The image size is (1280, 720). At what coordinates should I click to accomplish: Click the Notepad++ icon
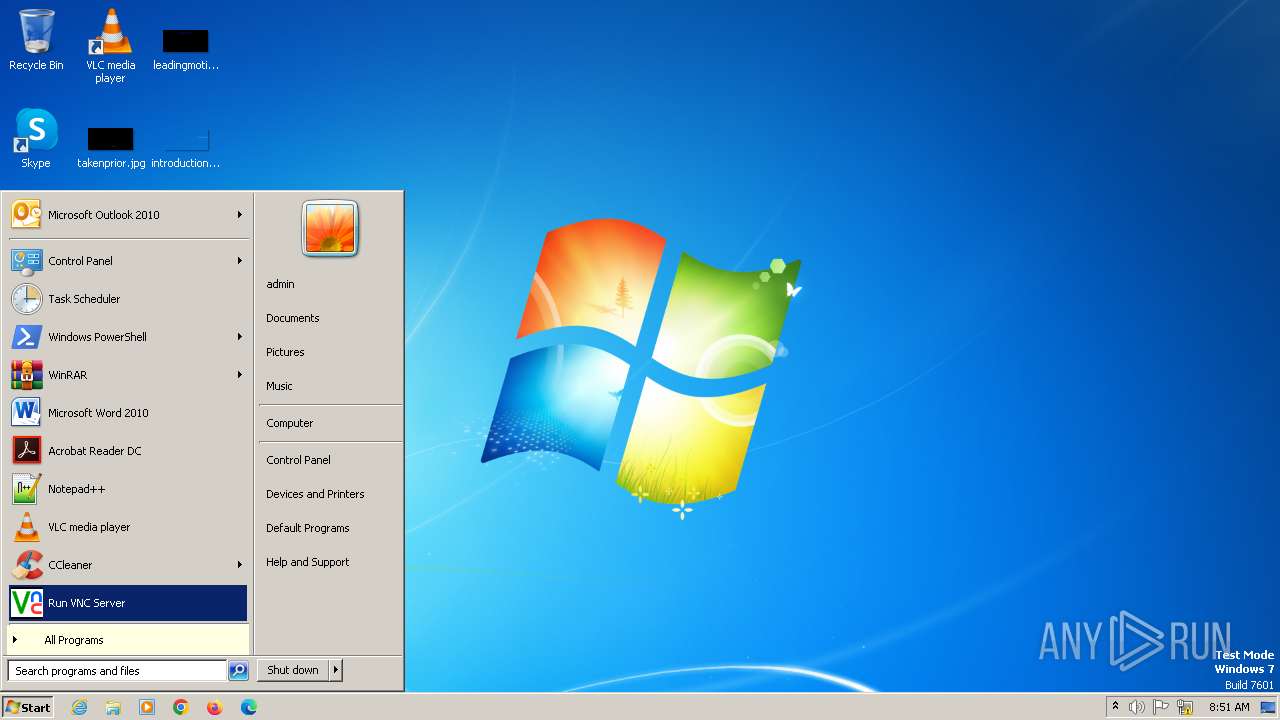(27, 488)
